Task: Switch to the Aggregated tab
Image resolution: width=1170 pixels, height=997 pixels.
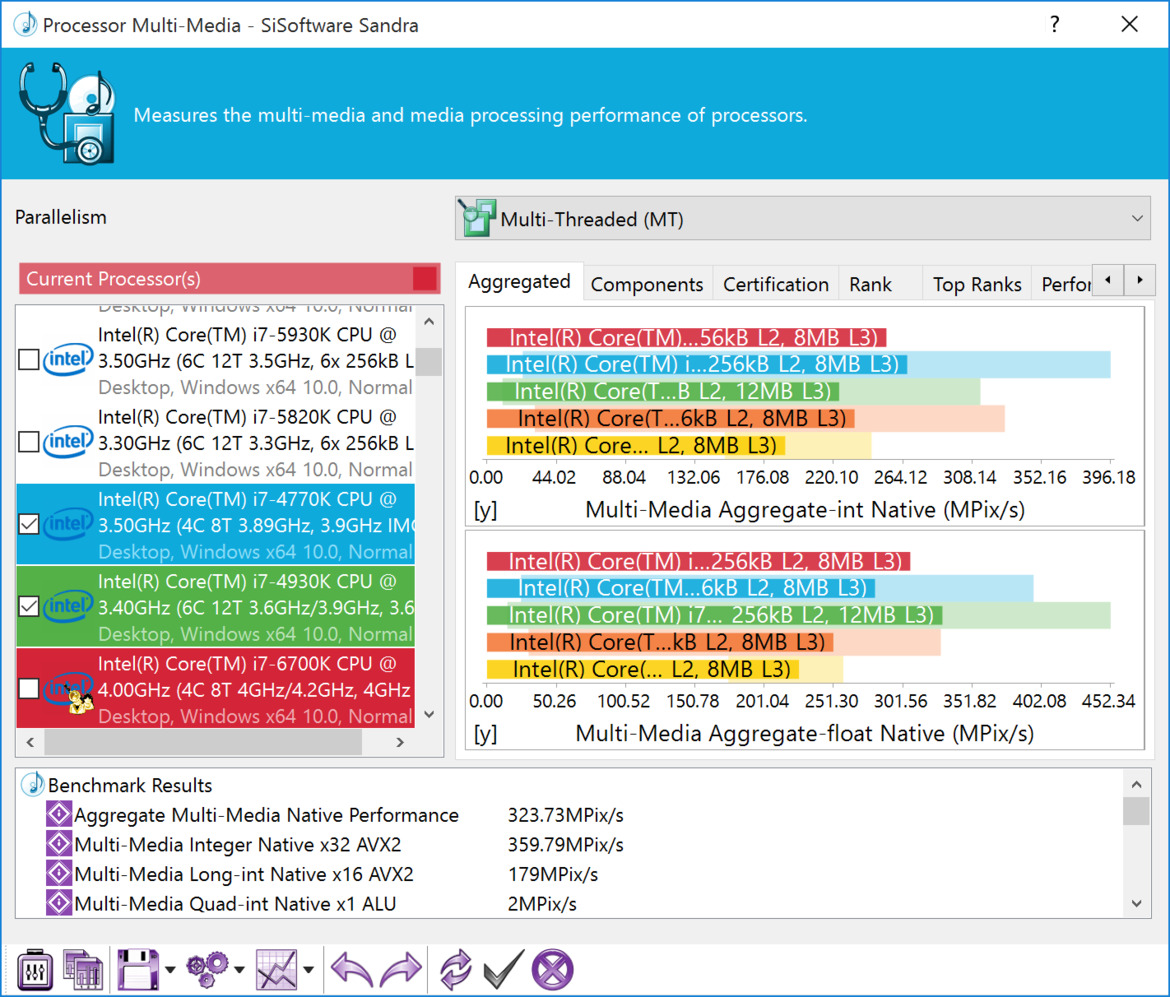Action: point(519,281)
